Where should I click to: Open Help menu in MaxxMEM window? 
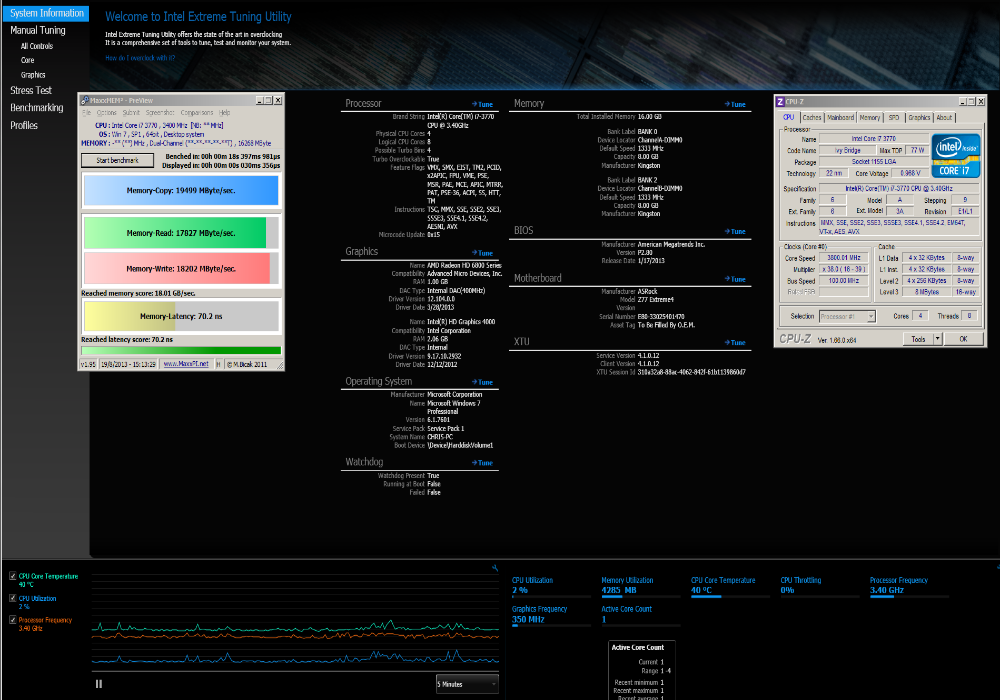tap(224, 113)
